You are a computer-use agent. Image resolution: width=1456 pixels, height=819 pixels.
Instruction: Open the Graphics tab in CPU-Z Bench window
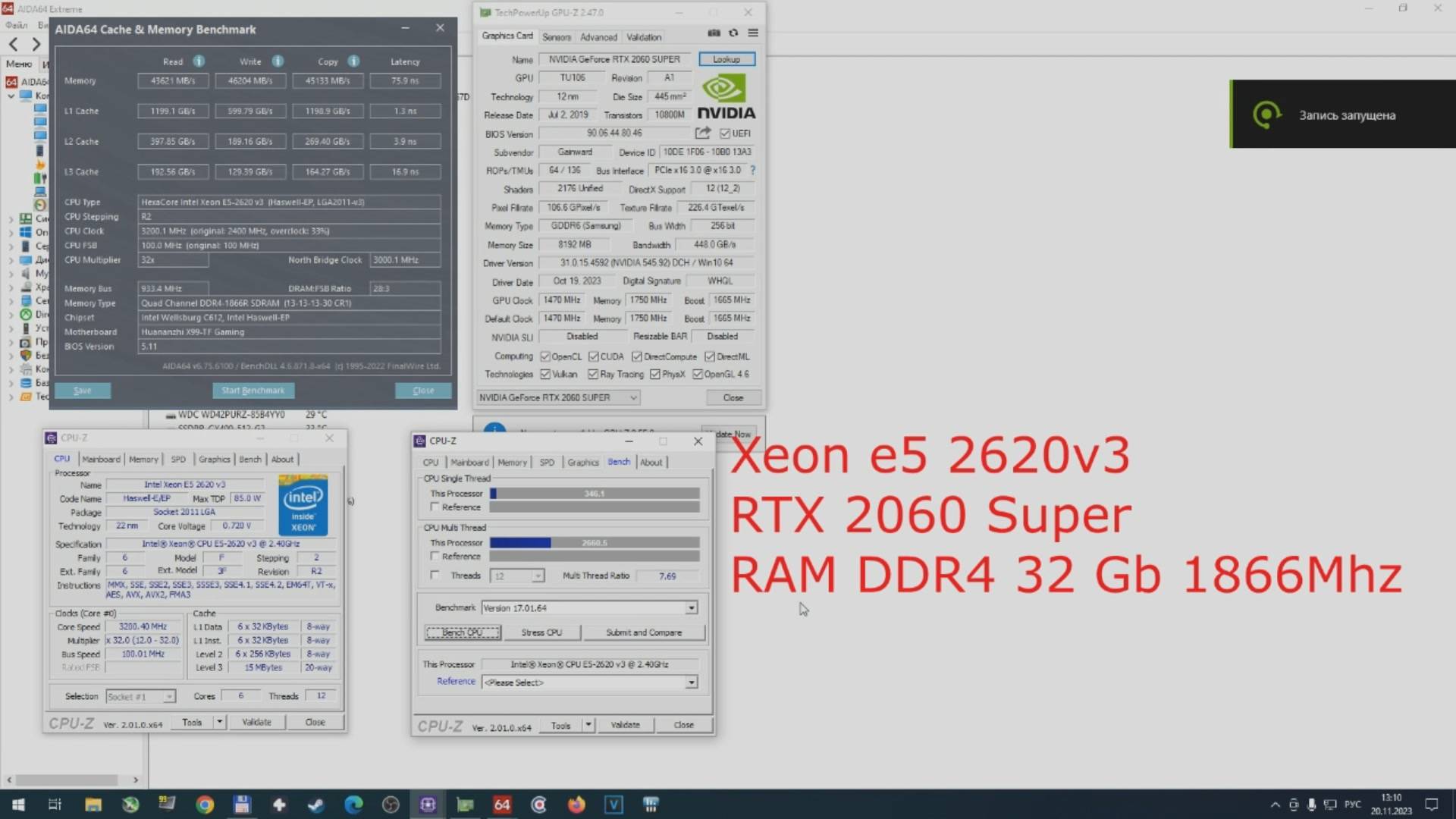(583, 463)
